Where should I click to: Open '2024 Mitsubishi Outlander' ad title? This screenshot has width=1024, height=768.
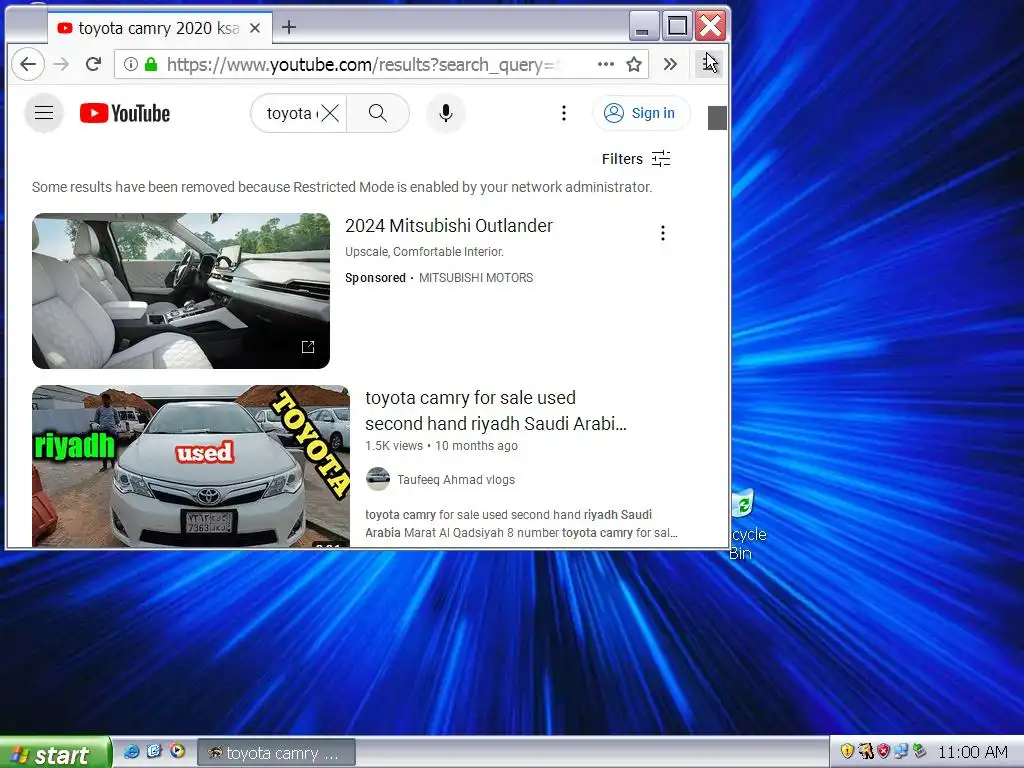pyautogui.click(x=449, y=226)
